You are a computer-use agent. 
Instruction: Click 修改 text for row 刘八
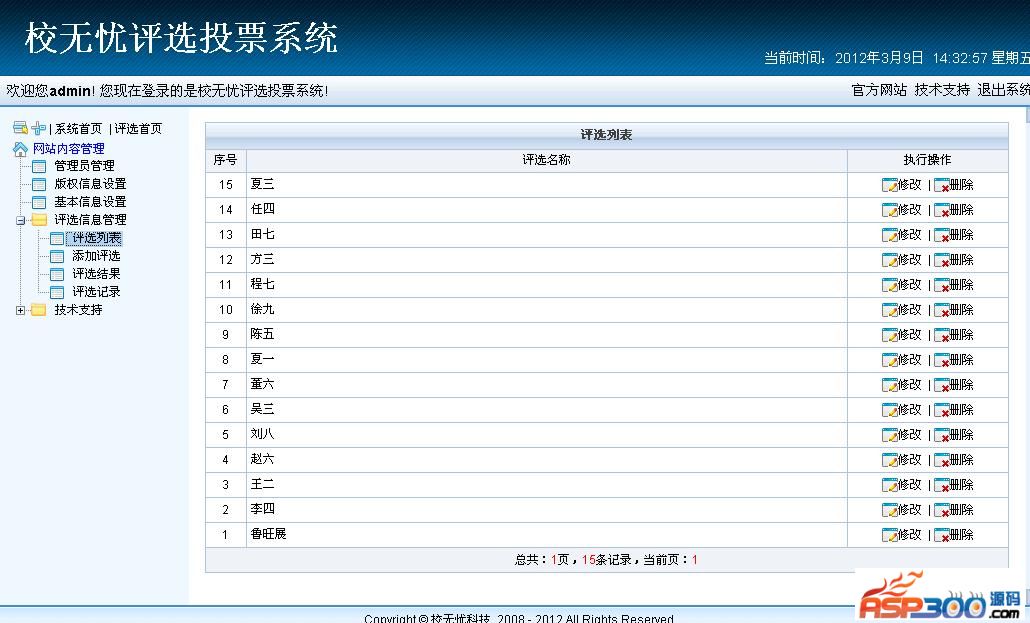pyautogui.click(x=910, y=434)
